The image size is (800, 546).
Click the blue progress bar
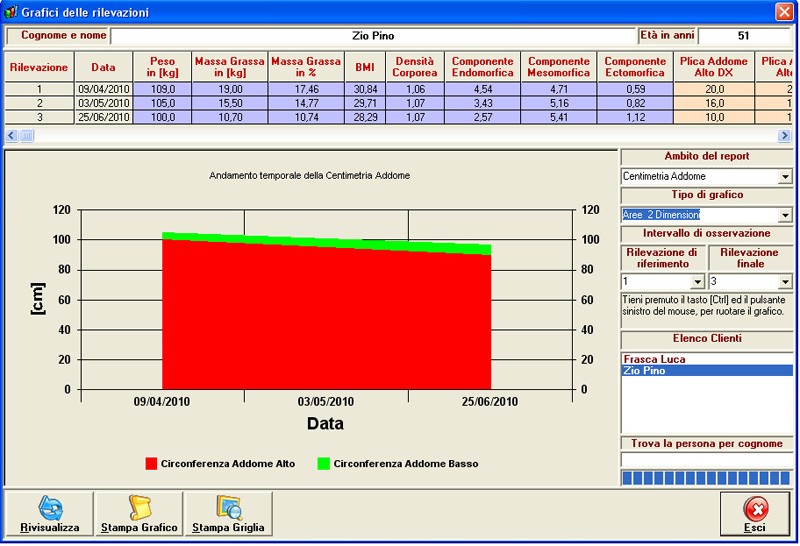tap(707, 478)
